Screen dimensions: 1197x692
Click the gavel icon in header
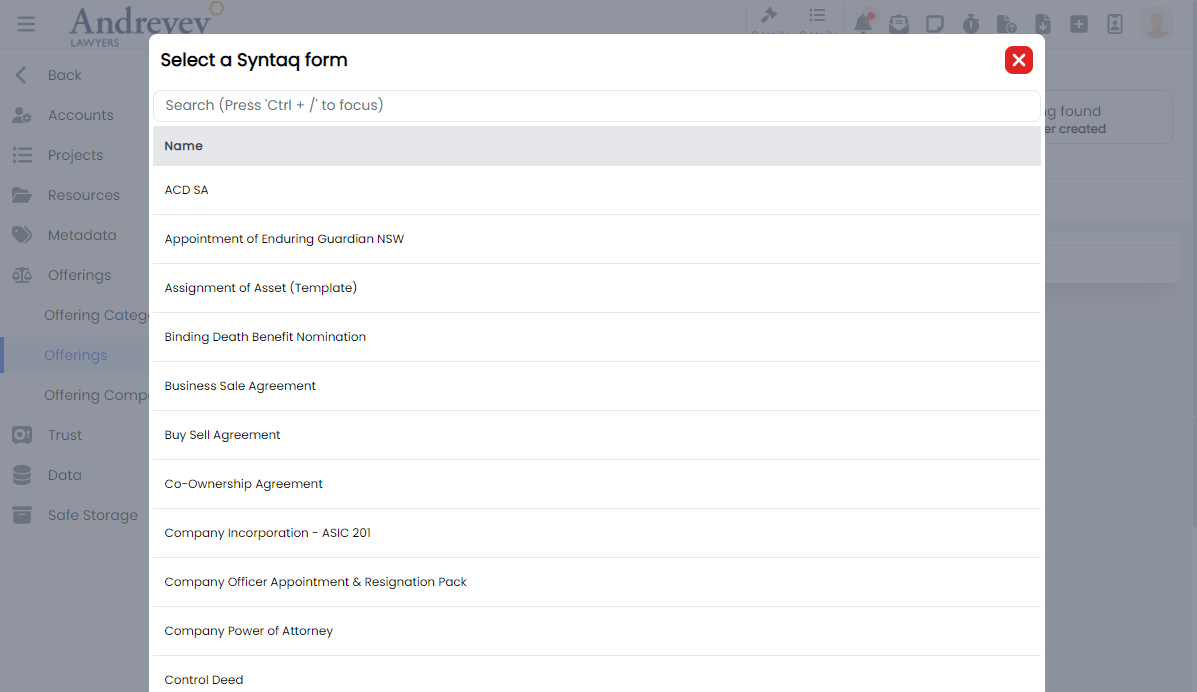pos(769,16)
